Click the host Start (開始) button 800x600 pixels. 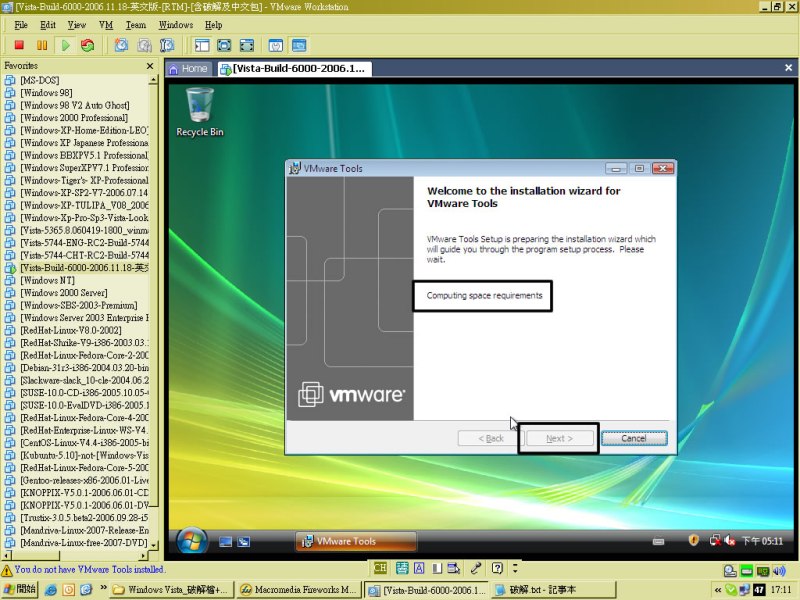pos(19,589)
